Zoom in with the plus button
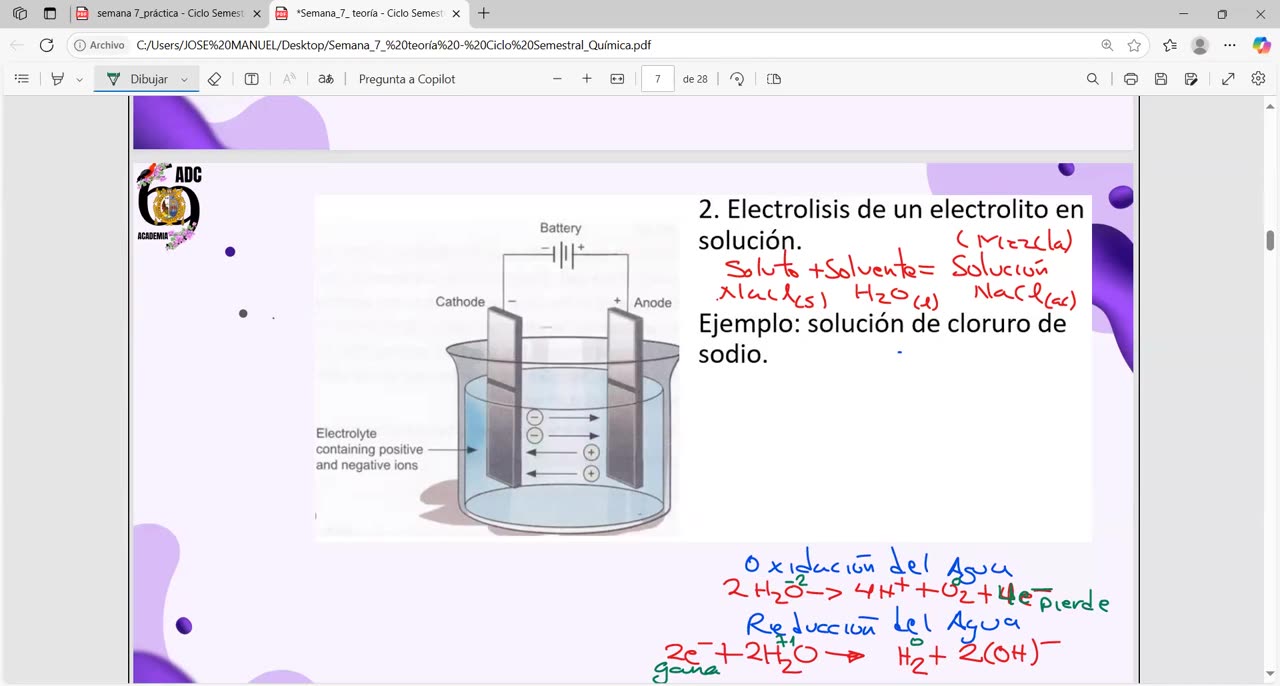The image size is (1280, 686). (587, 79)
